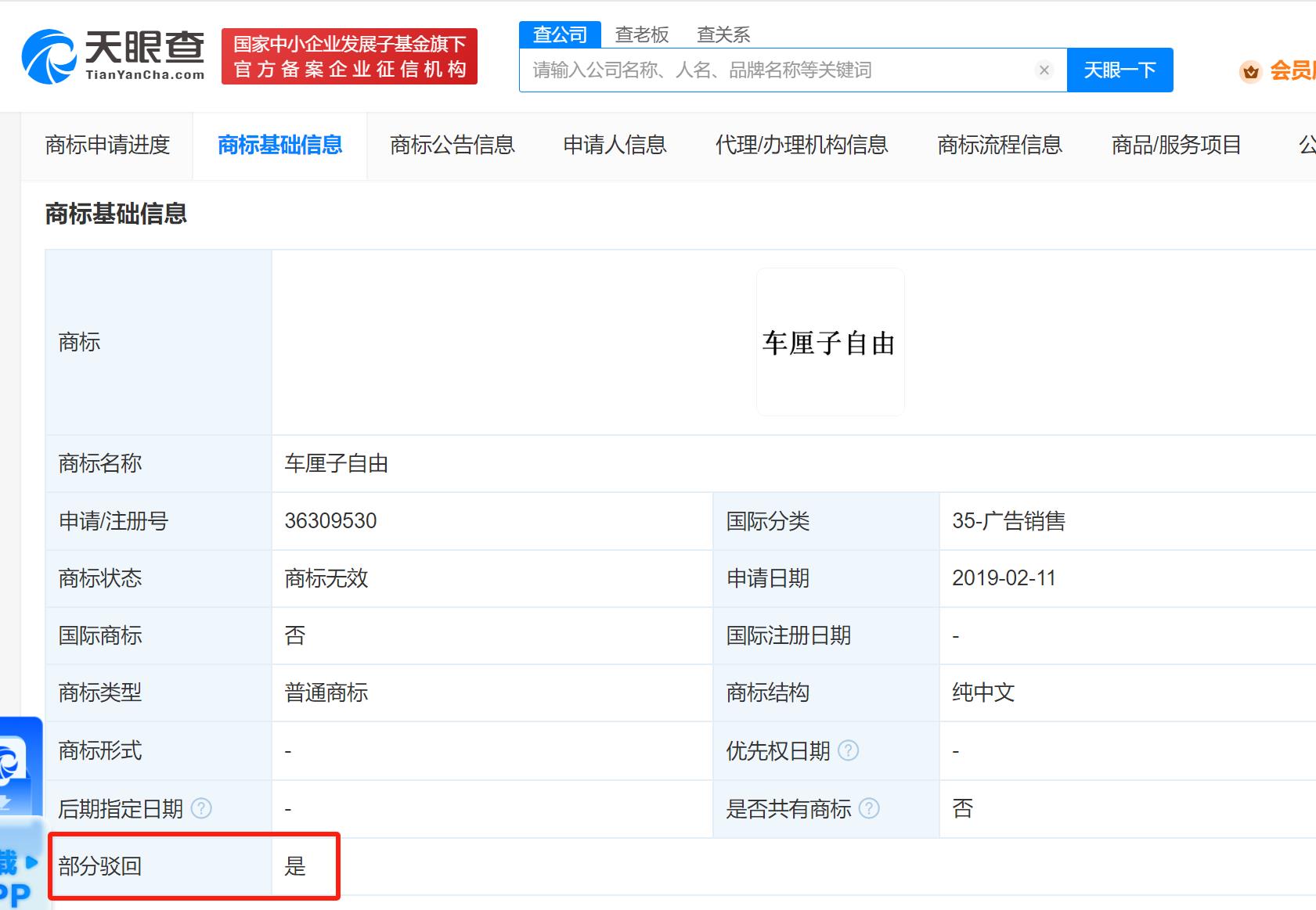The image size is (1316, 910).
Task: Open the 商品/服务项目 tab
Action: click(x=1176, y=146)
